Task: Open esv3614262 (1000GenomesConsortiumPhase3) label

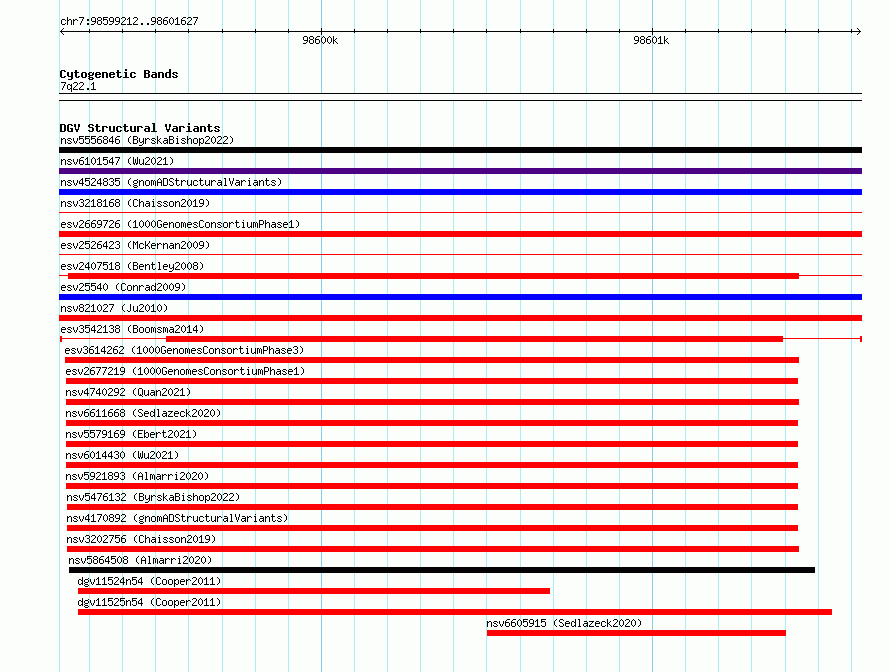Action: [184, 350]
